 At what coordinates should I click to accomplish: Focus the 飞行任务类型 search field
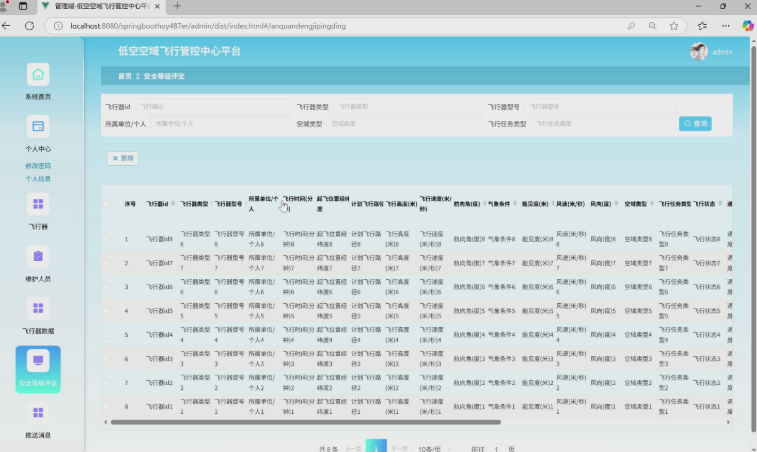(603, 124)
